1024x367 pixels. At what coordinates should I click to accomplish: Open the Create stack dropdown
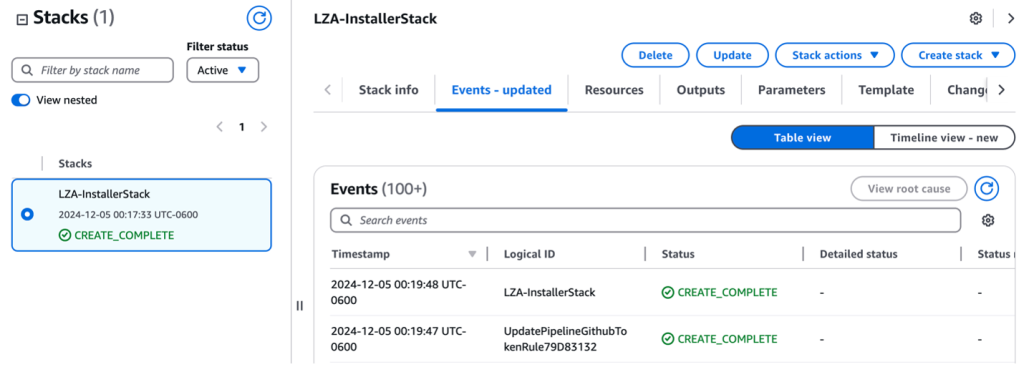tap(958, 56)
